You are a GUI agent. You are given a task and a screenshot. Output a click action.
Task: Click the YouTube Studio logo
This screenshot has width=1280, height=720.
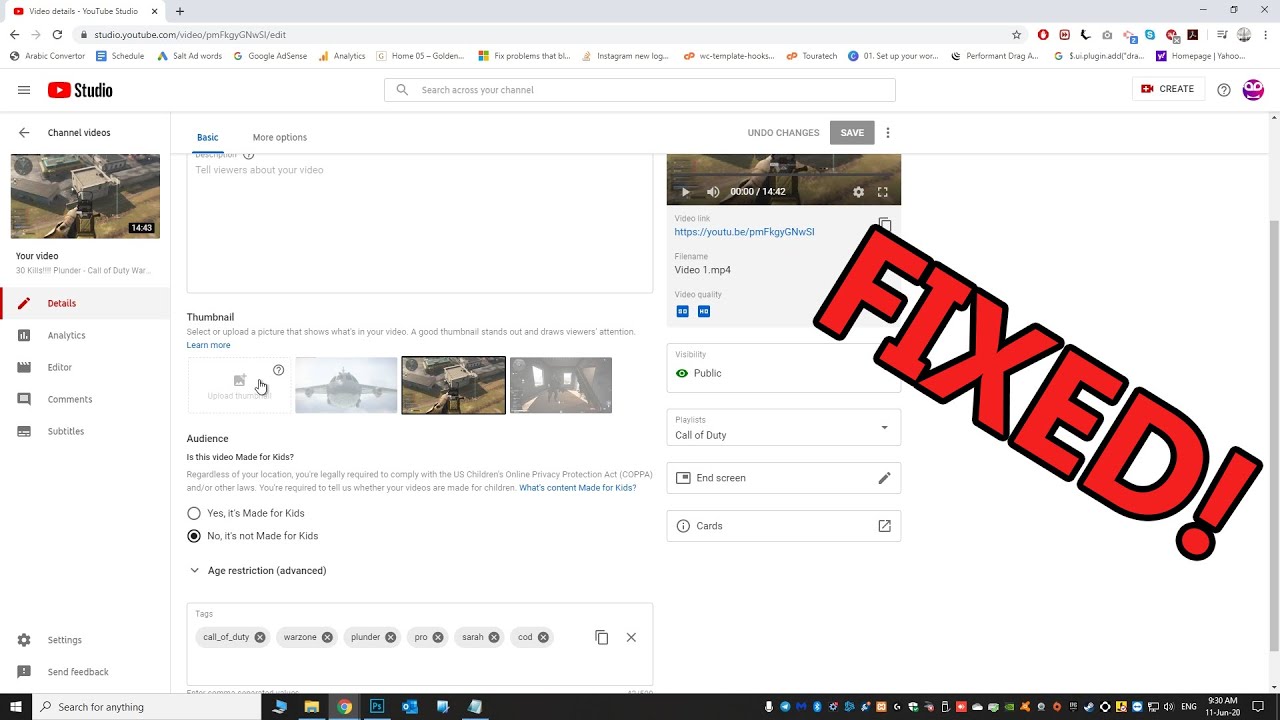(x=80, y=90)
